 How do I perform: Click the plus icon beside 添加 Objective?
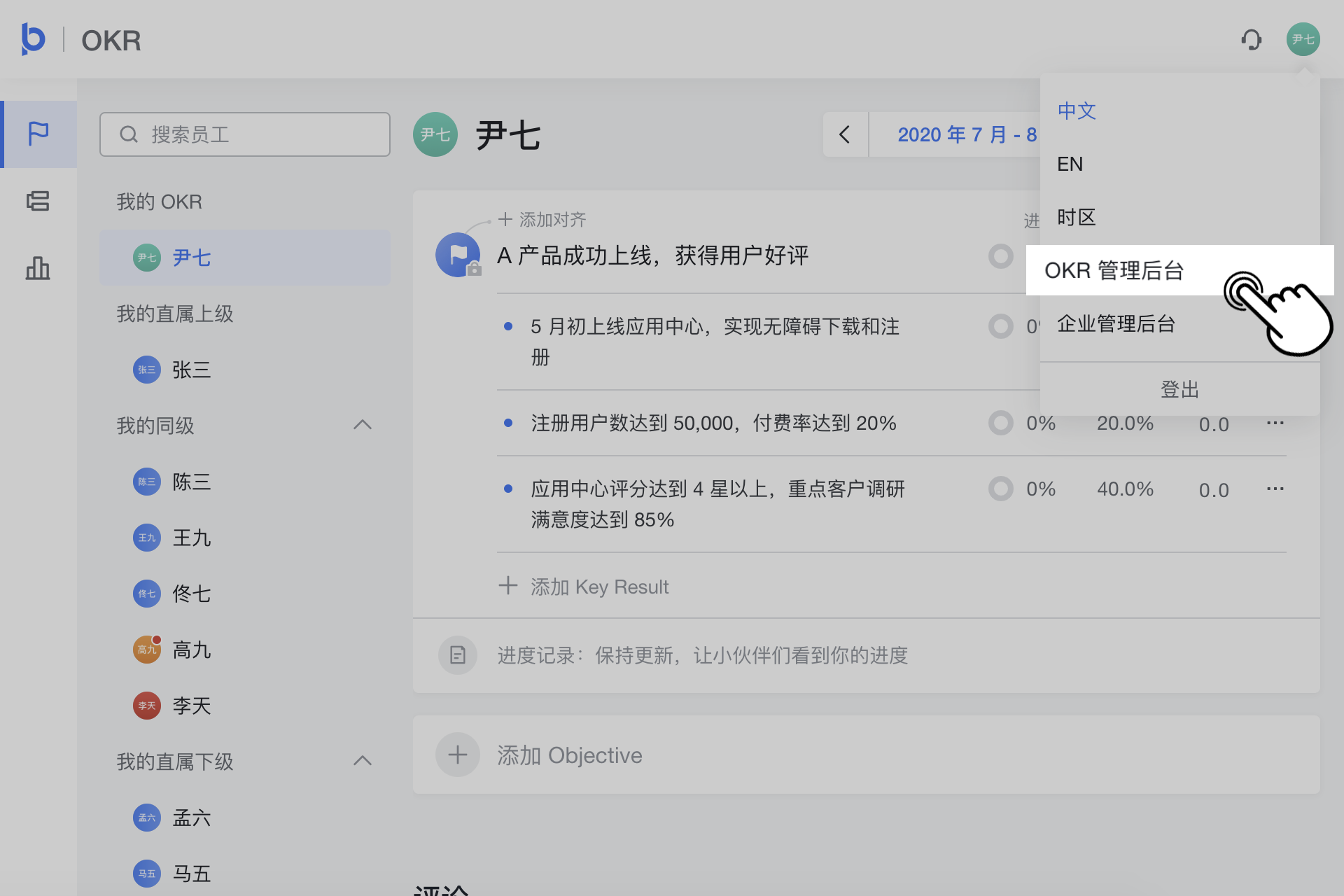point(458,755)
